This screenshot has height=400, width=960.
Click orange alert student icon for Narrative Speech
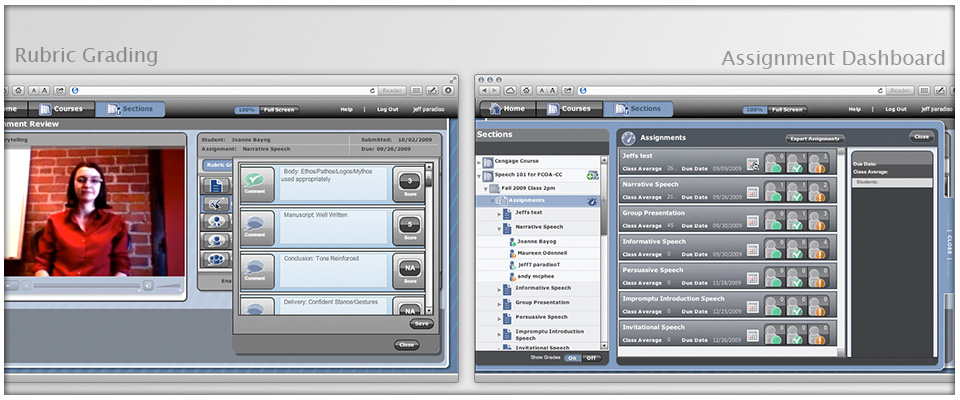[817, 192]
